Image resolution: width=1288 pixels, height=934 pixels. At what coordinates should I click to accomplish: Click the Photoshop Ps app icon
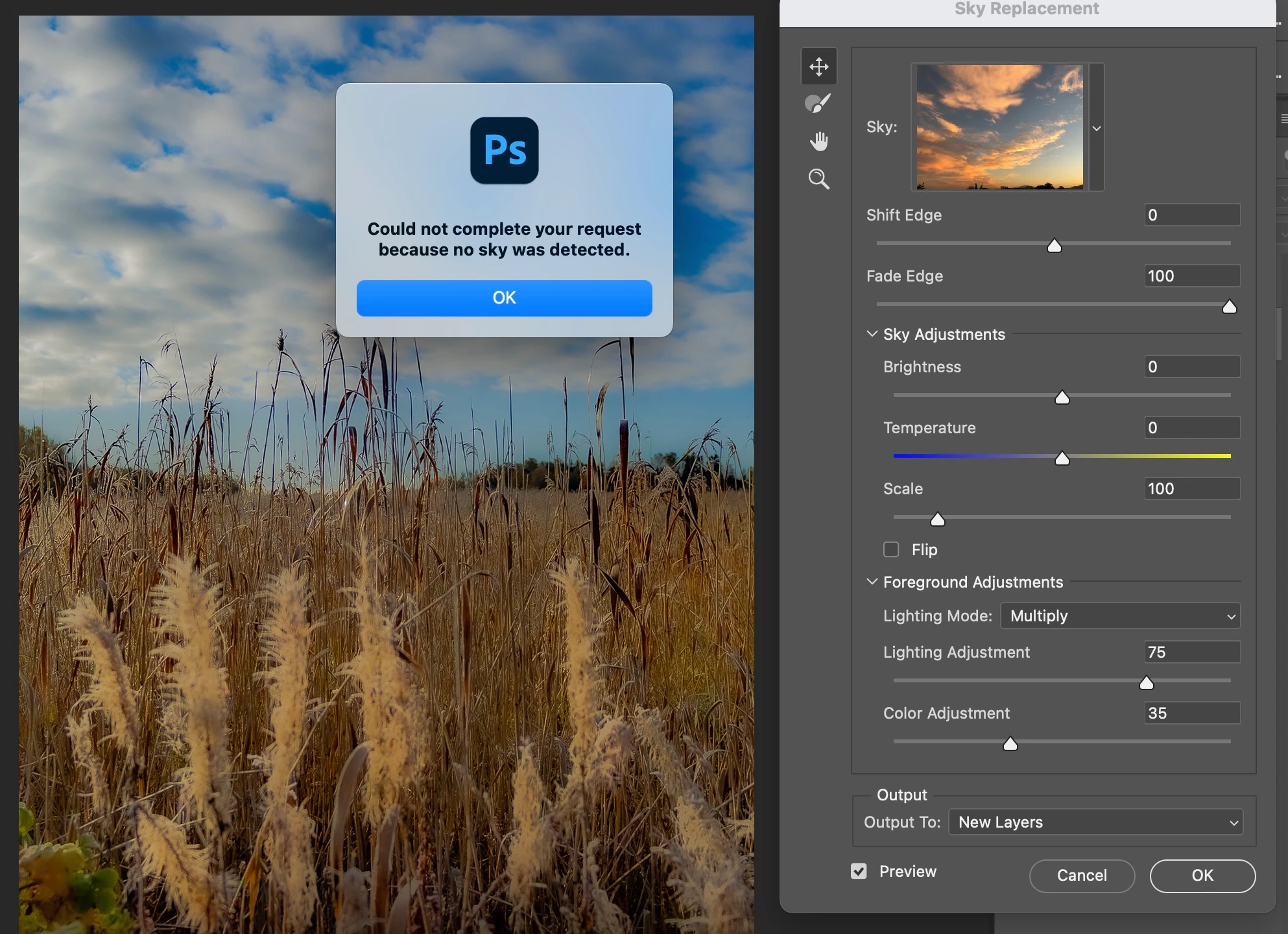point(504,150)
